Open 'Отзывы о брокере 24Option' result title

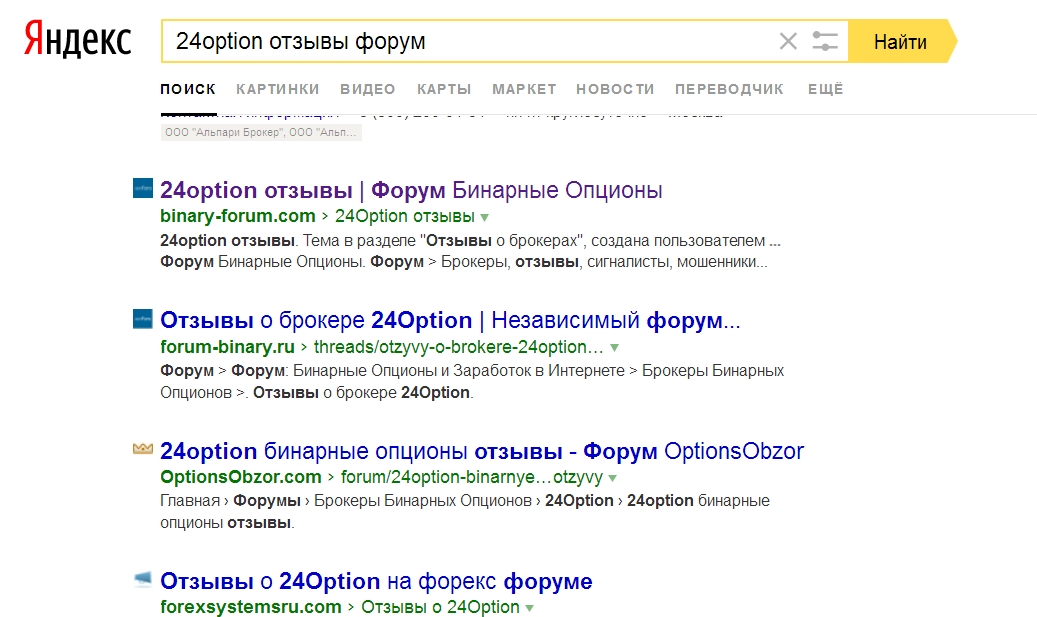pyautogui.click(x=450, y=320)
